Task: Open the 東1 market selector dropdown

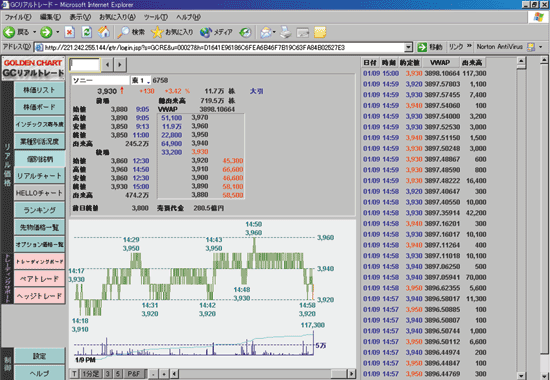Action: pyautogui.click(x=141, y=81)
